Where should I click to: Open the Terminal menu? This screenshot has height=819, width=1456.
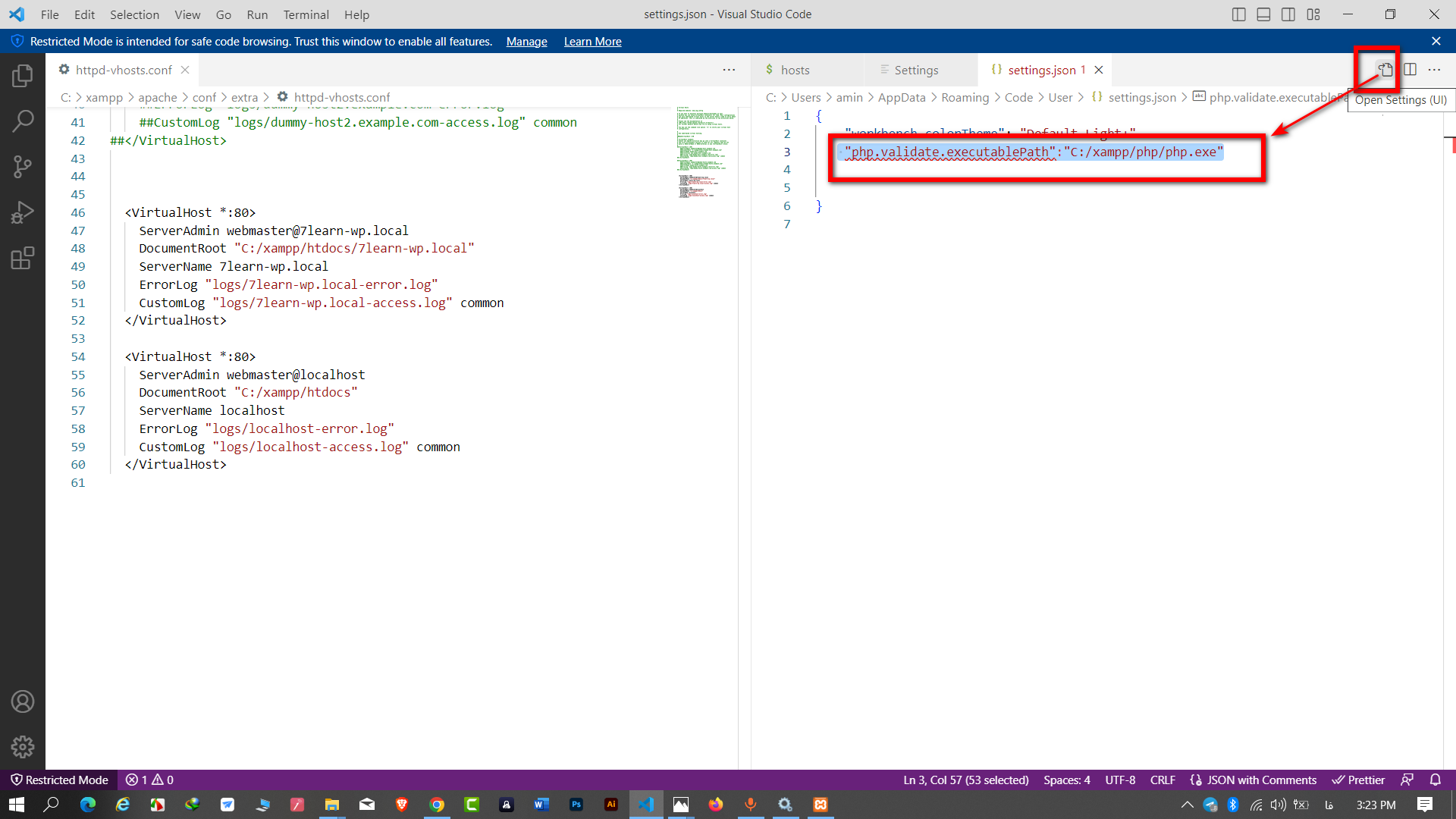306,14
